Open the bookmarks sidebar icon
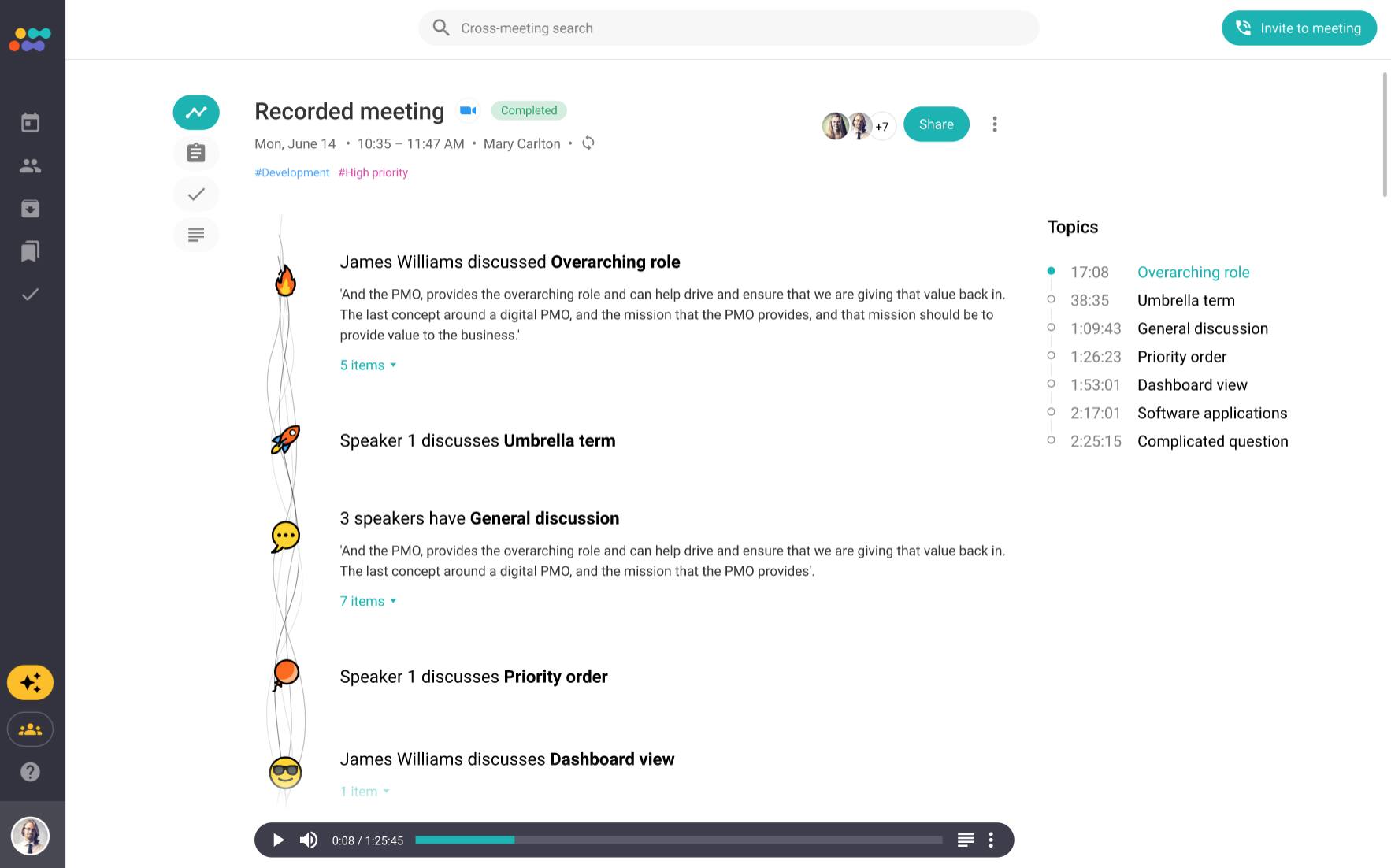Viewport: 1391px width, 868px height. point(30,251)
